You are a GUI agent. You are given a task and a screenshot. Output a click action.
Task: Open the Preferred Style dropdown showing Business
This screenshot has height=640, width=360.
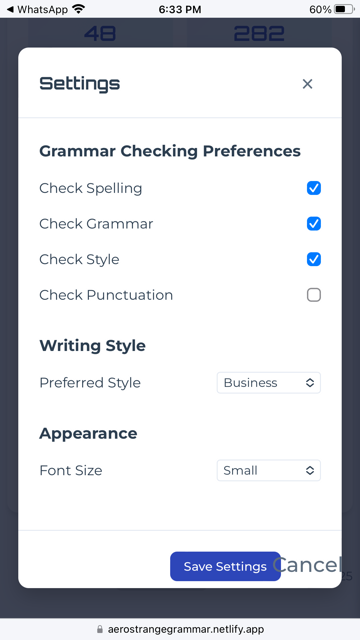[x=269, y=383]
